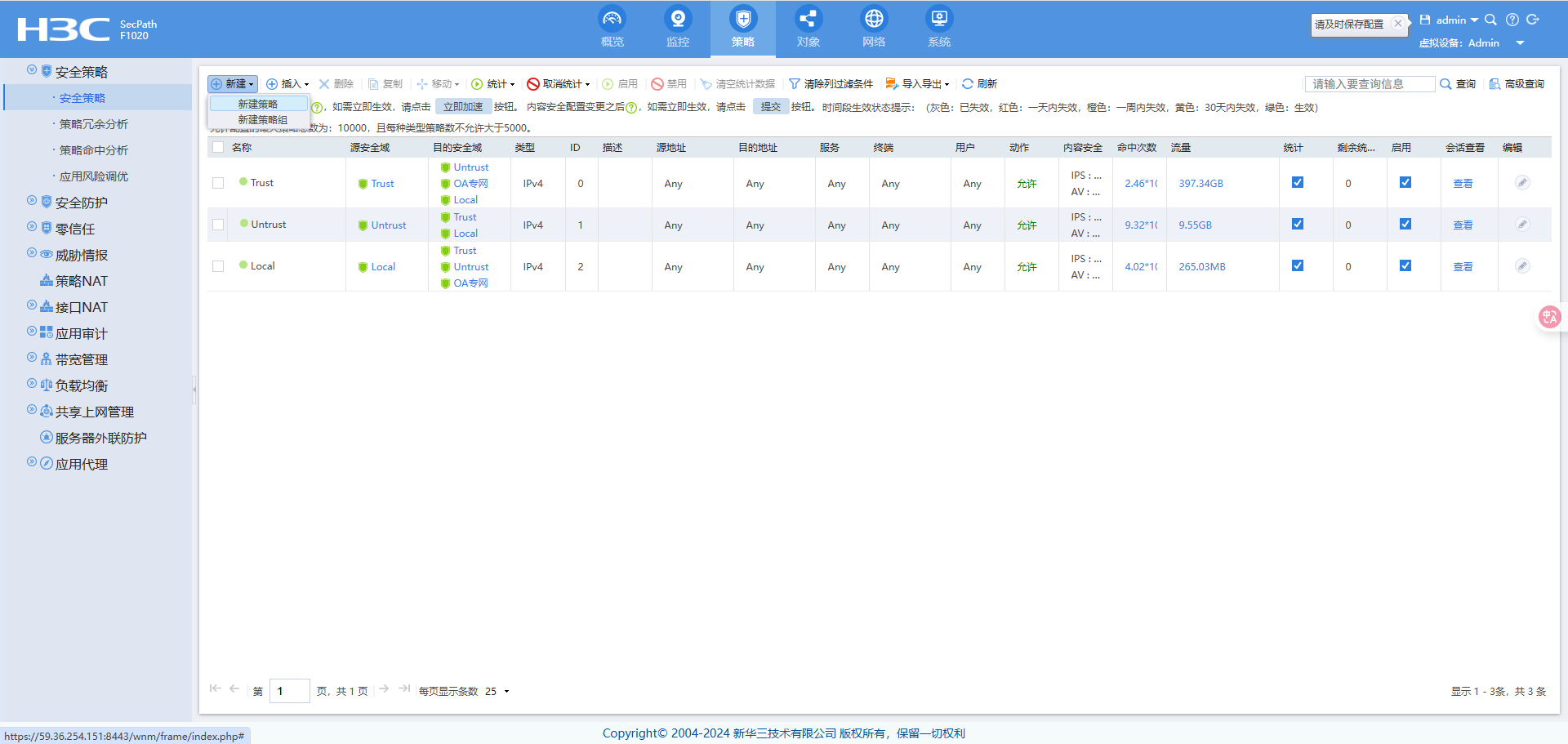Open the 监控 monitoring icon in top navigation

[677, 20]
